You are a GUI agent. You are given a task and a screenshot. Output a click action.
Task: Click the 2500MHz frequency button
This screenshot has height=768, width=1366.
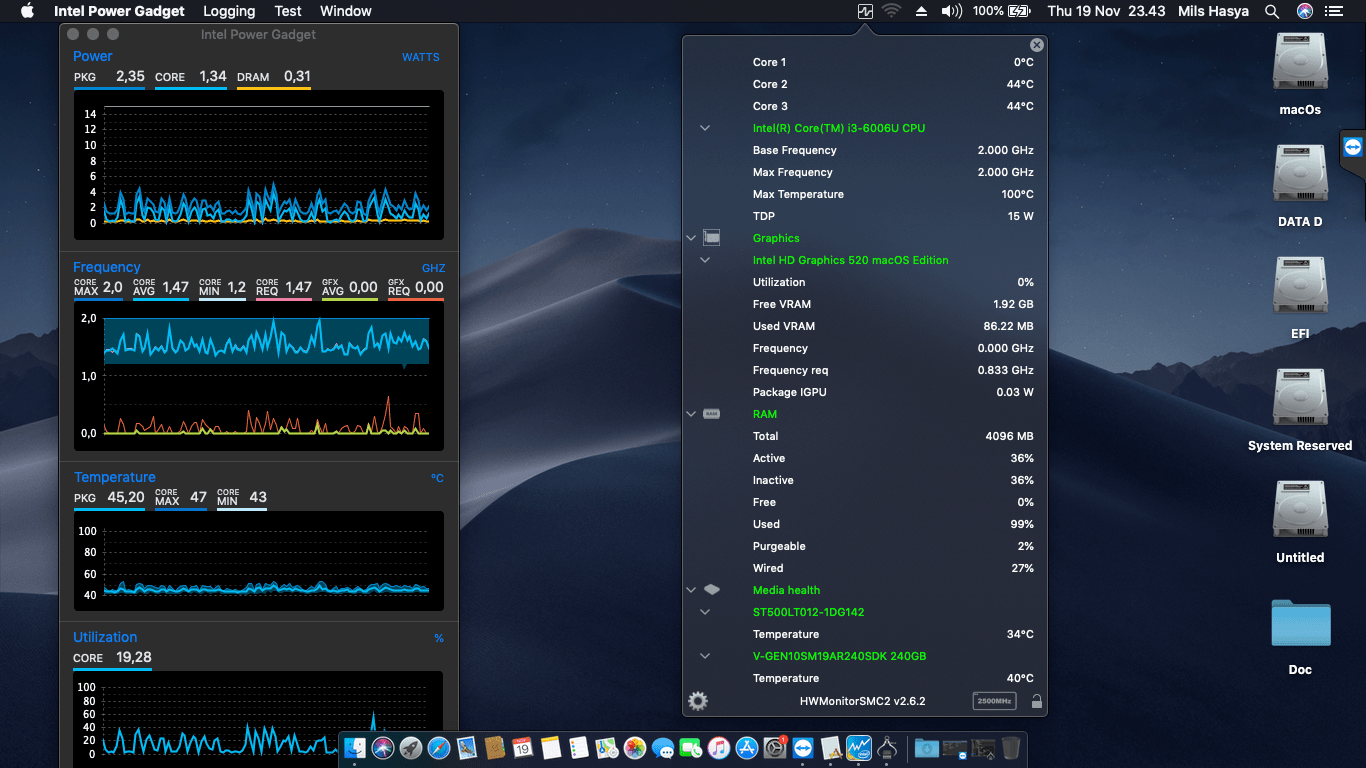coord(994,701)
